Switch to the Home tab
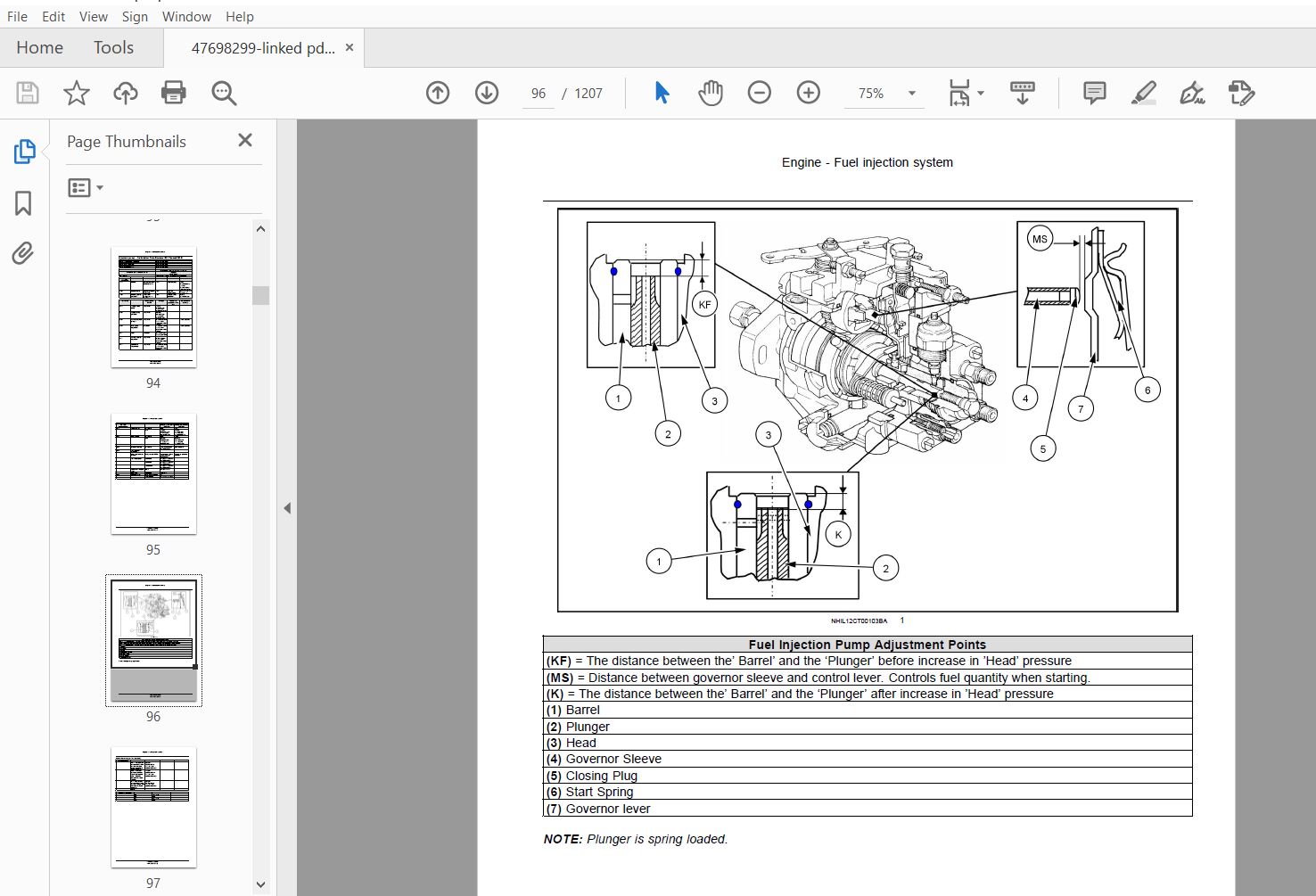This screenshot has width=1316, height=896. pyautogui.click(x=39, y=47)
